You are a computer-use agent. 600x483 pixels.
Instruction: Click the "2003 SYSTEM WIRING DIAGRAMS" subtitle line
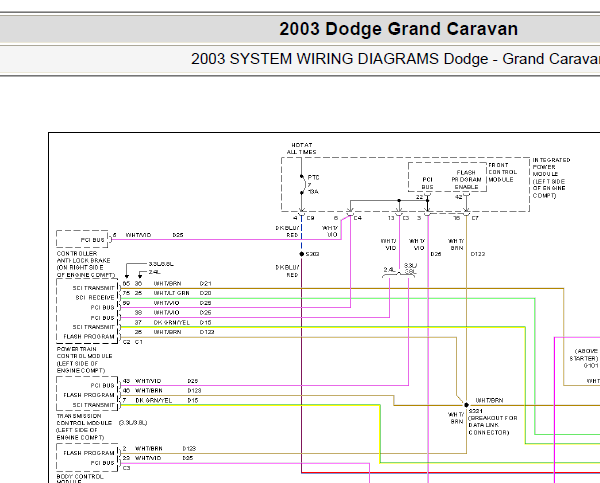click(395, 59)
